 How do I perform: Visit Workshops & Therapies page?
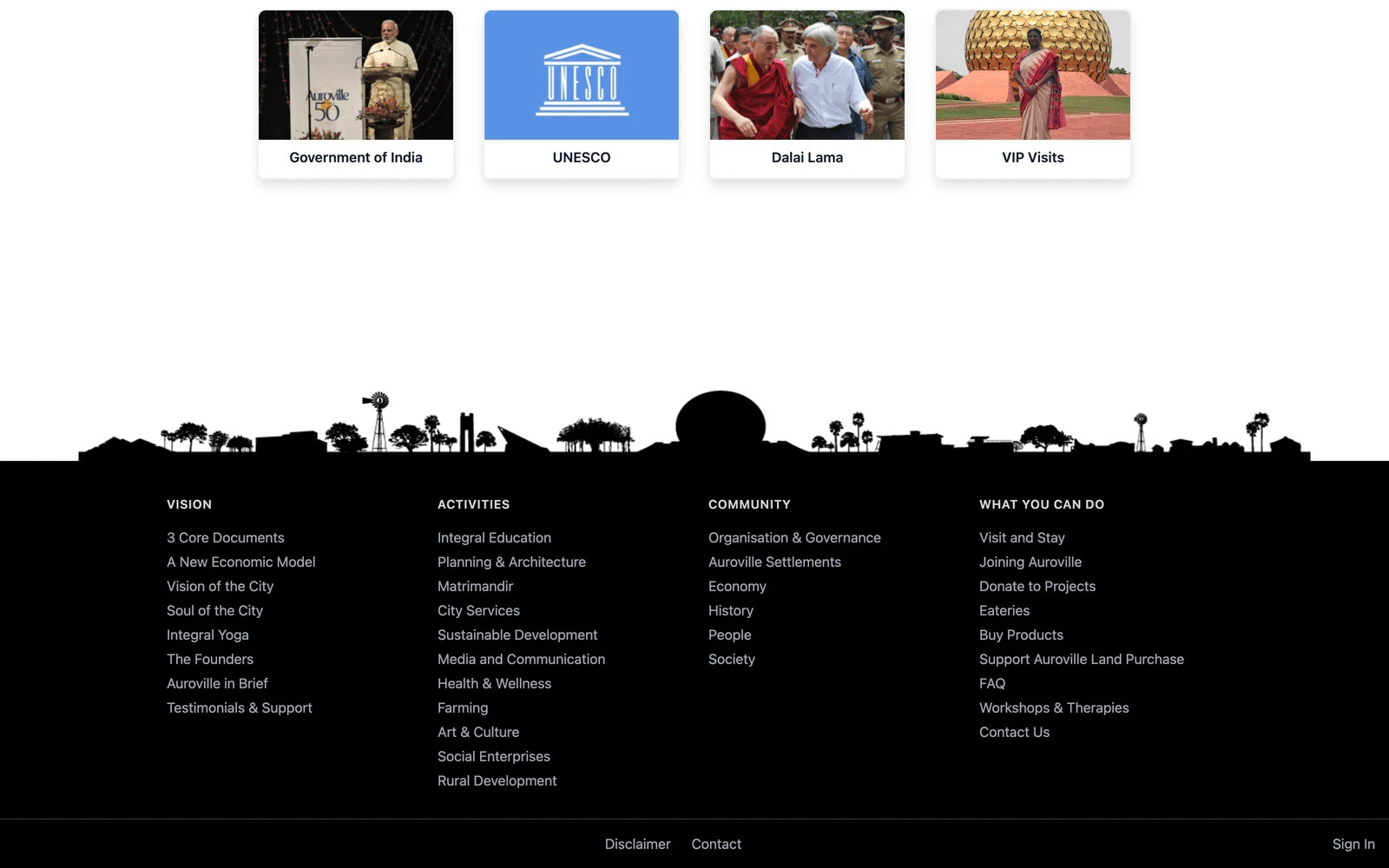(x=1054, y=707)
